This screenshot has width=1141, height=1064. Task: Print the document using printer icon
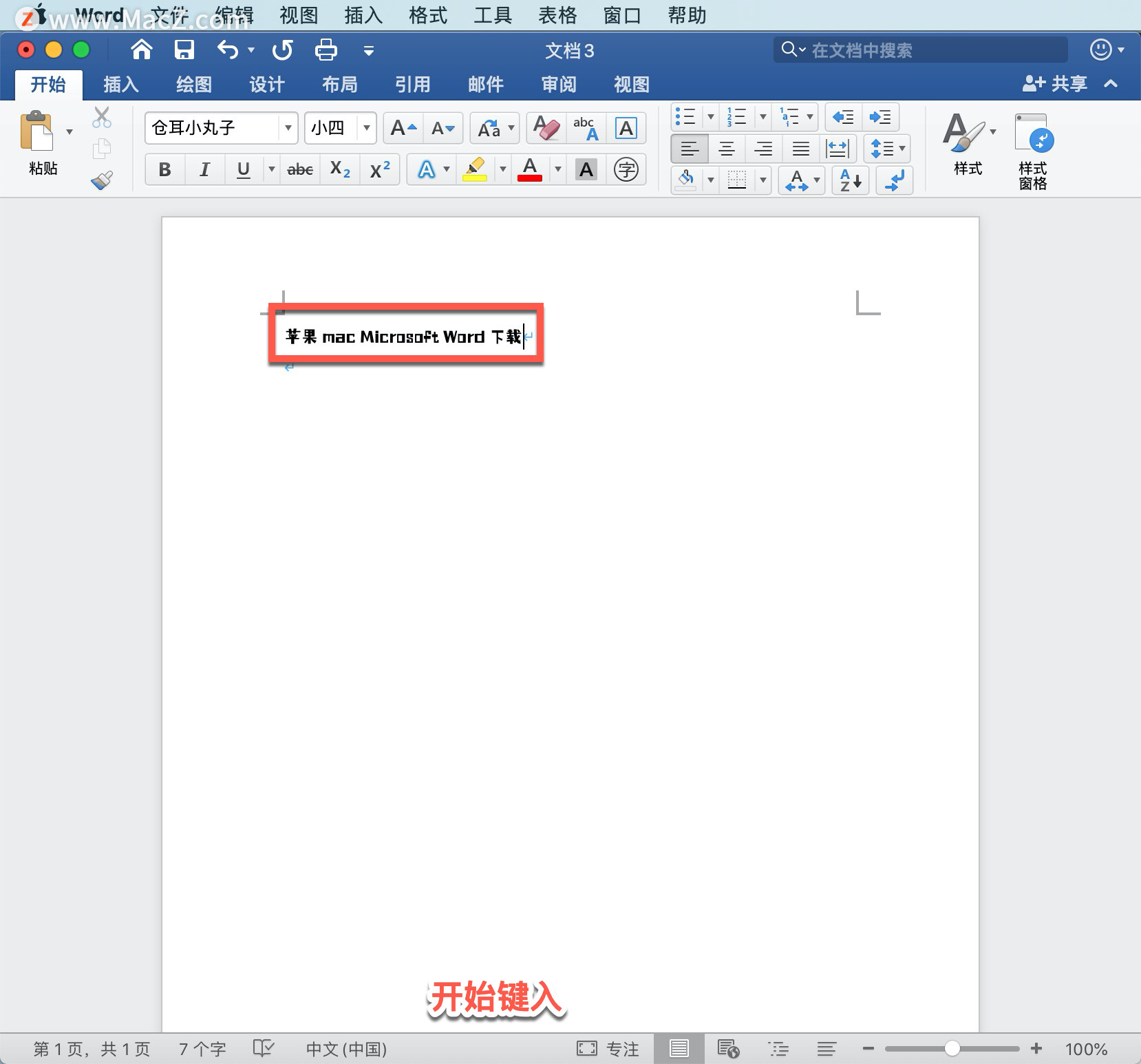point(326,50)
